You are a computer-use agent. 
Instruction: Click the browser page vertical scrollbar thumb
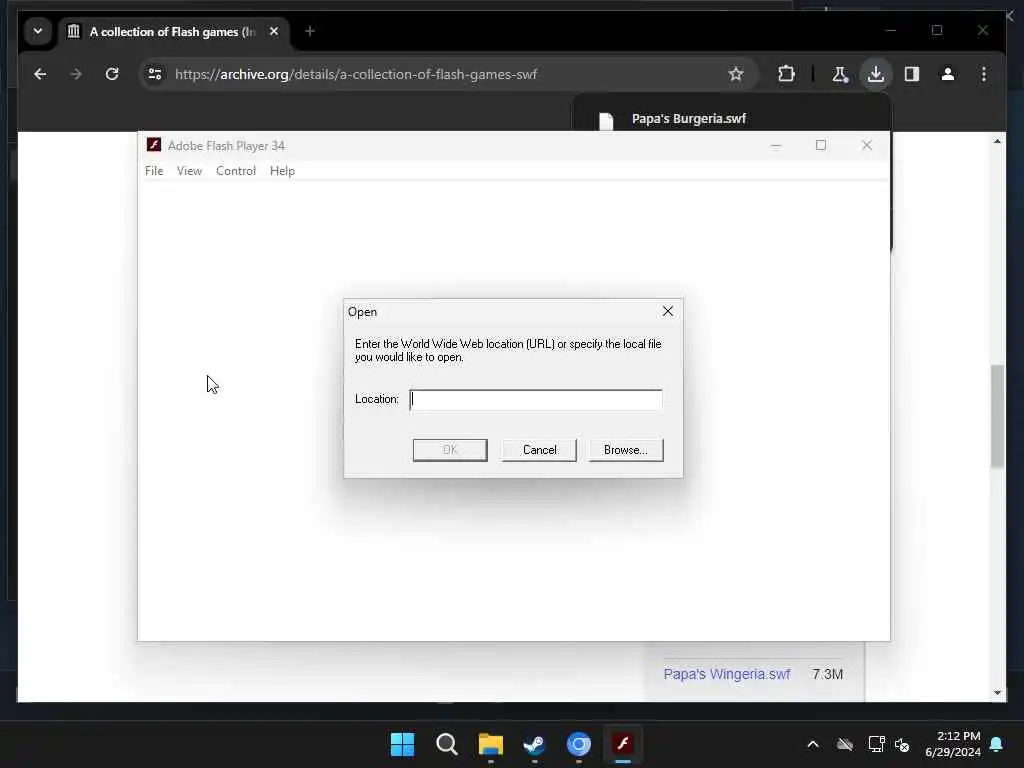pyautogui.click(x=997, y=416)
